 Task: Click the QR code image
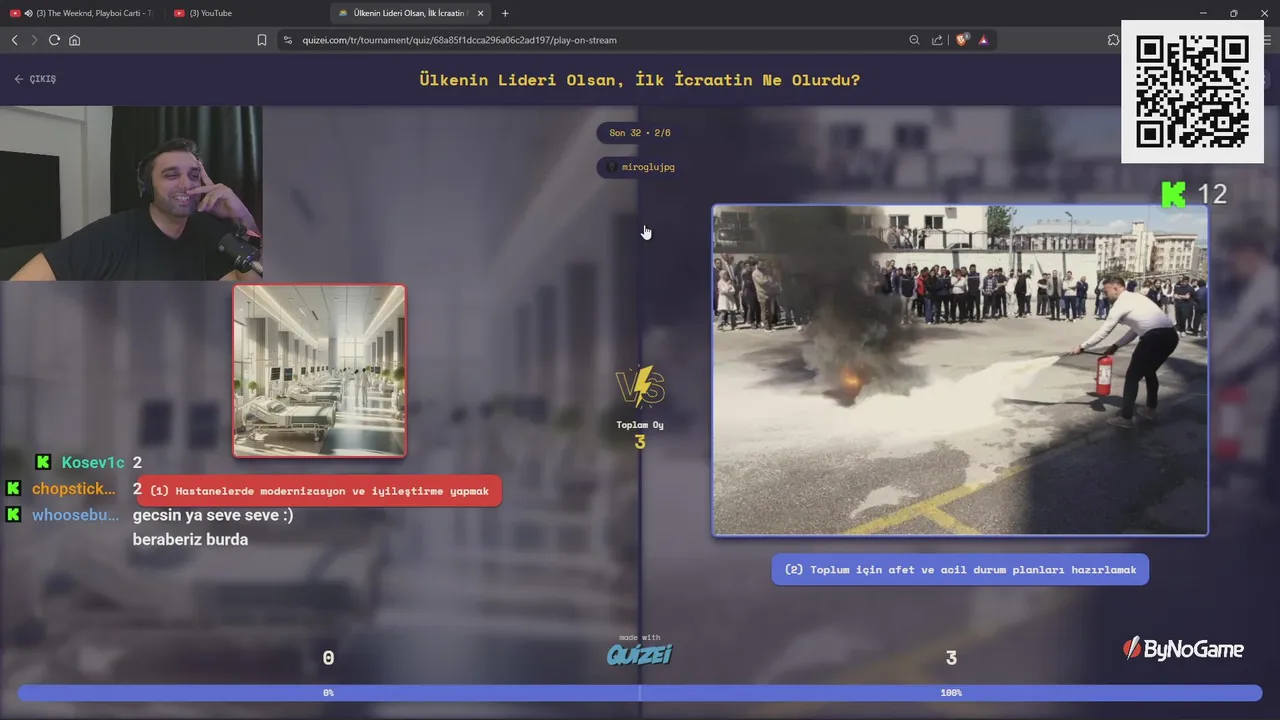pos(1192,91)
